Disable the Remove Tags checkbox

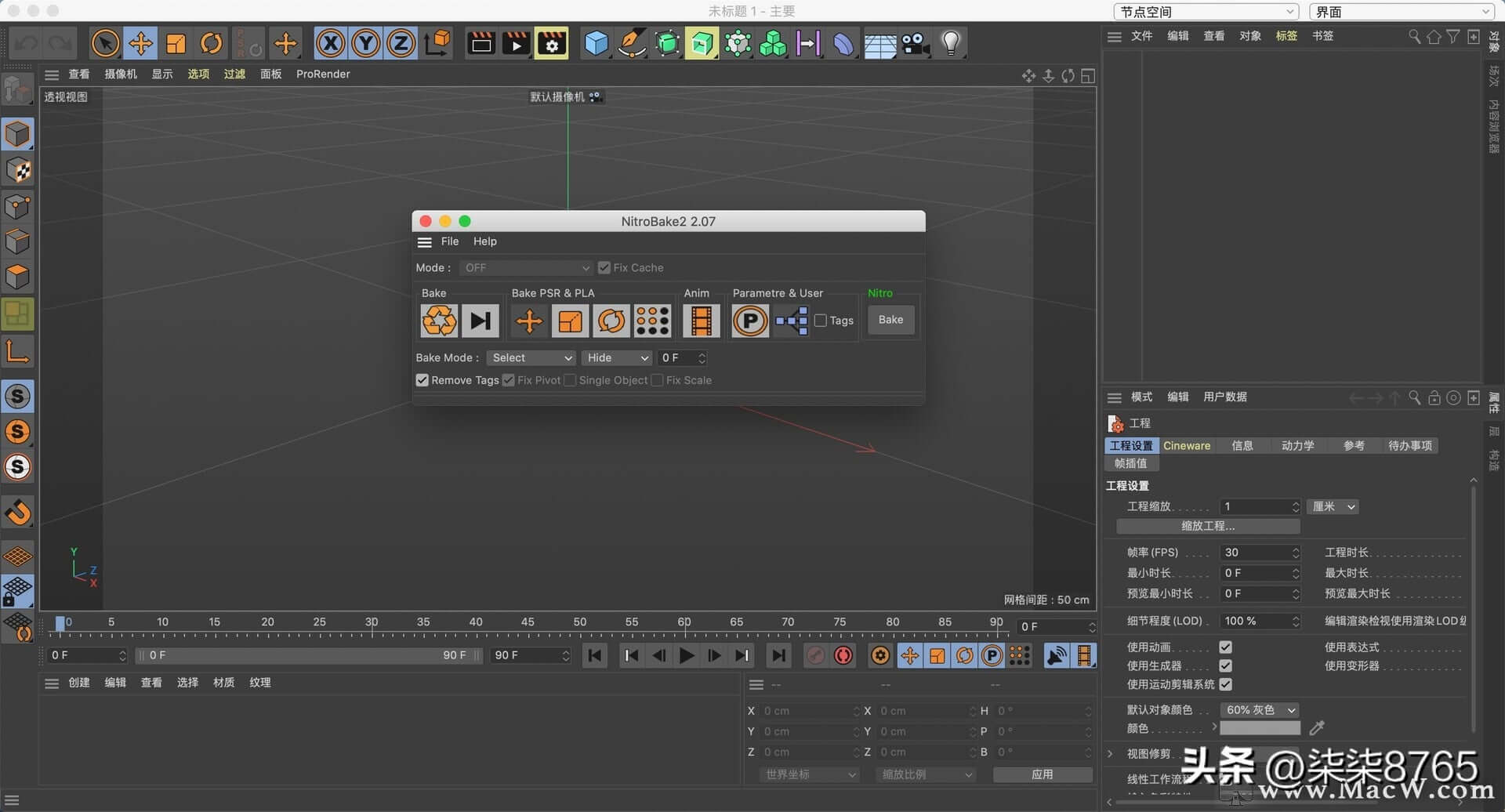pos(422,380)
